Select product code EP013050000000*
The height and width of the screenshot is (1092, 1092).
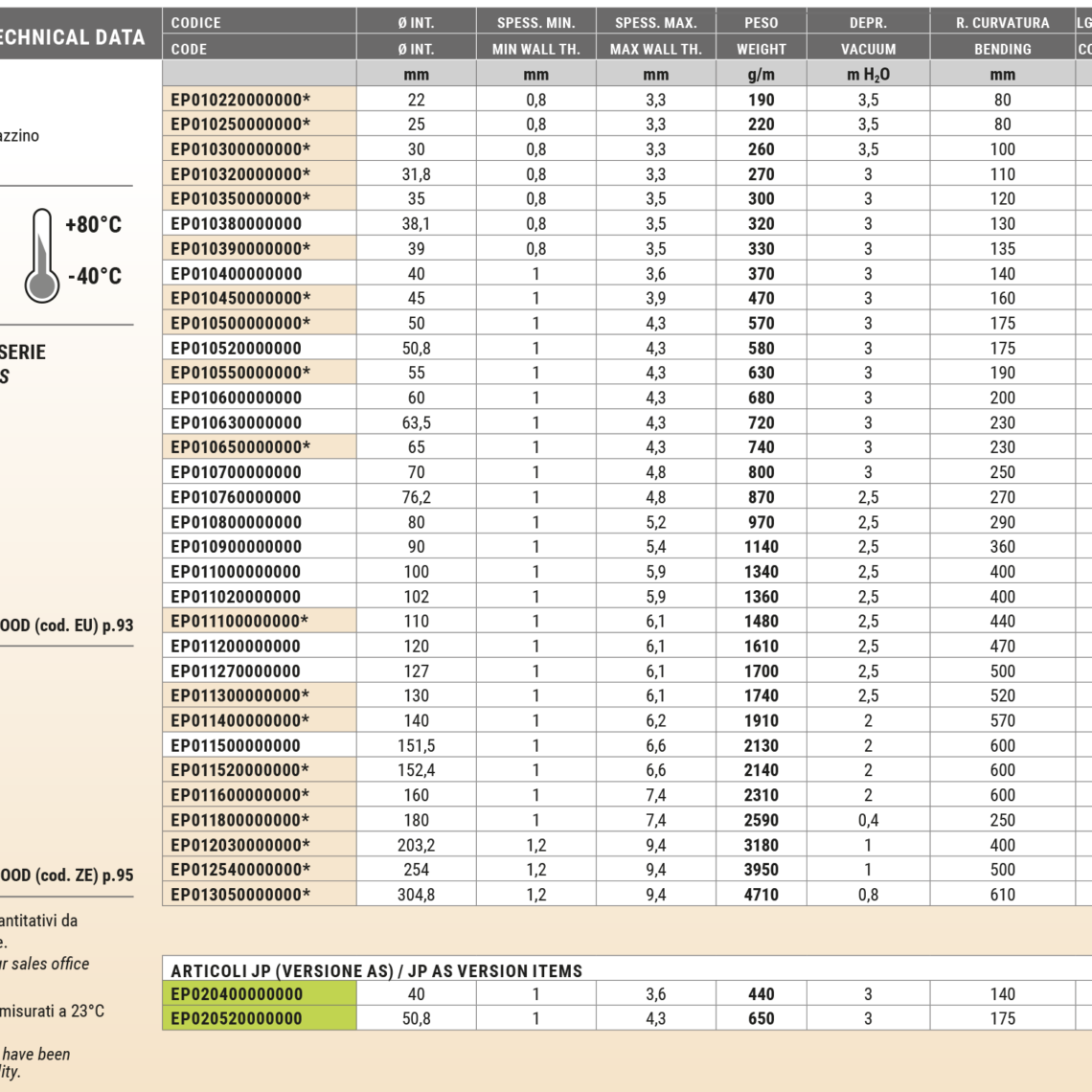click(x=240, y=895)
